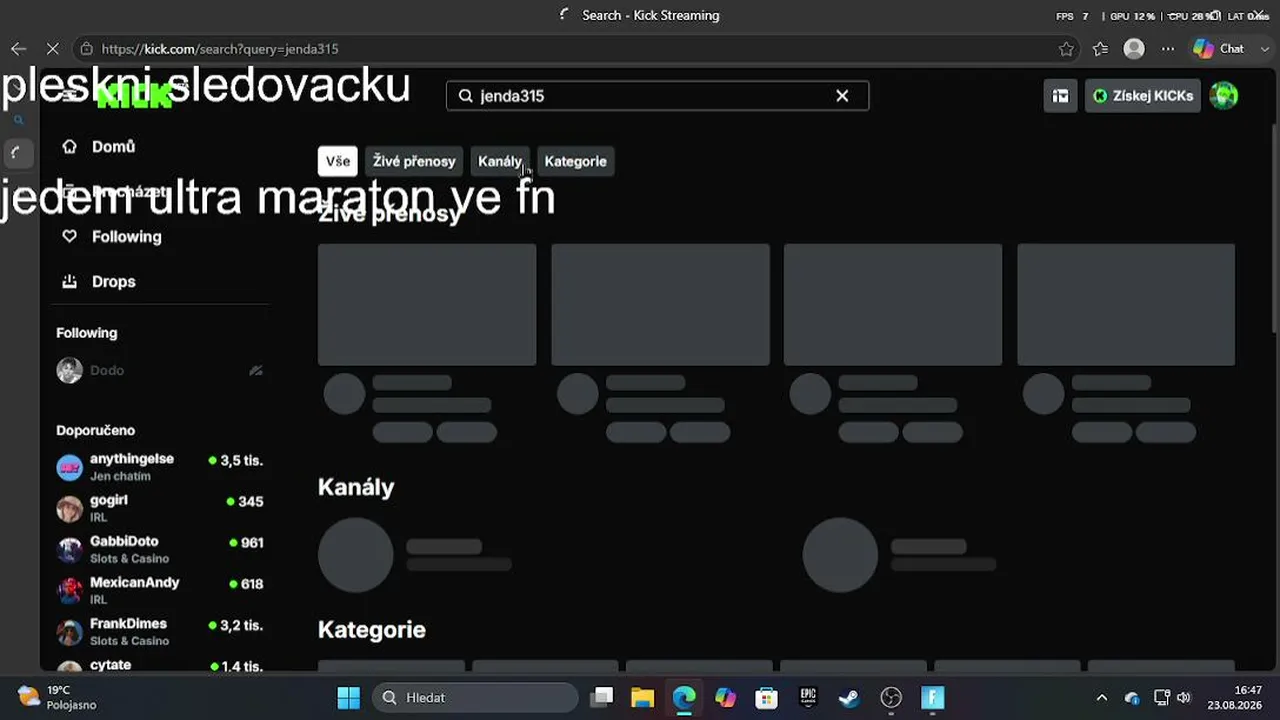Switch to Microsoft Edge on the taskbar
The height and width of the screenshot is (720, 1280).
coord(684,698)
